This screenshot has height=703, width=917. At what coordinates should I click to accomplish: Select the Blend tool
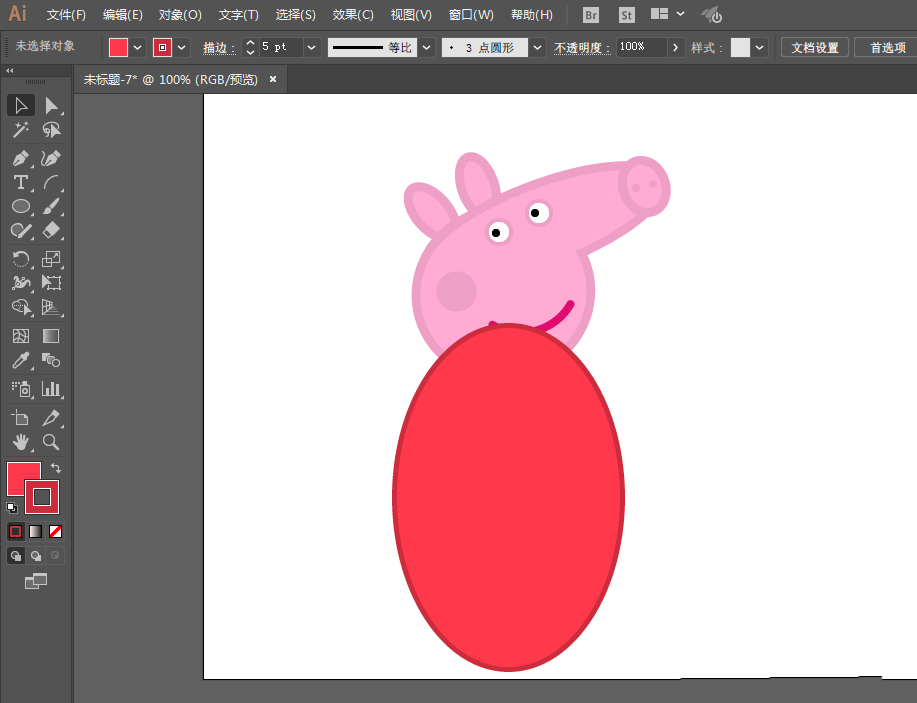(x=51, y=360)
